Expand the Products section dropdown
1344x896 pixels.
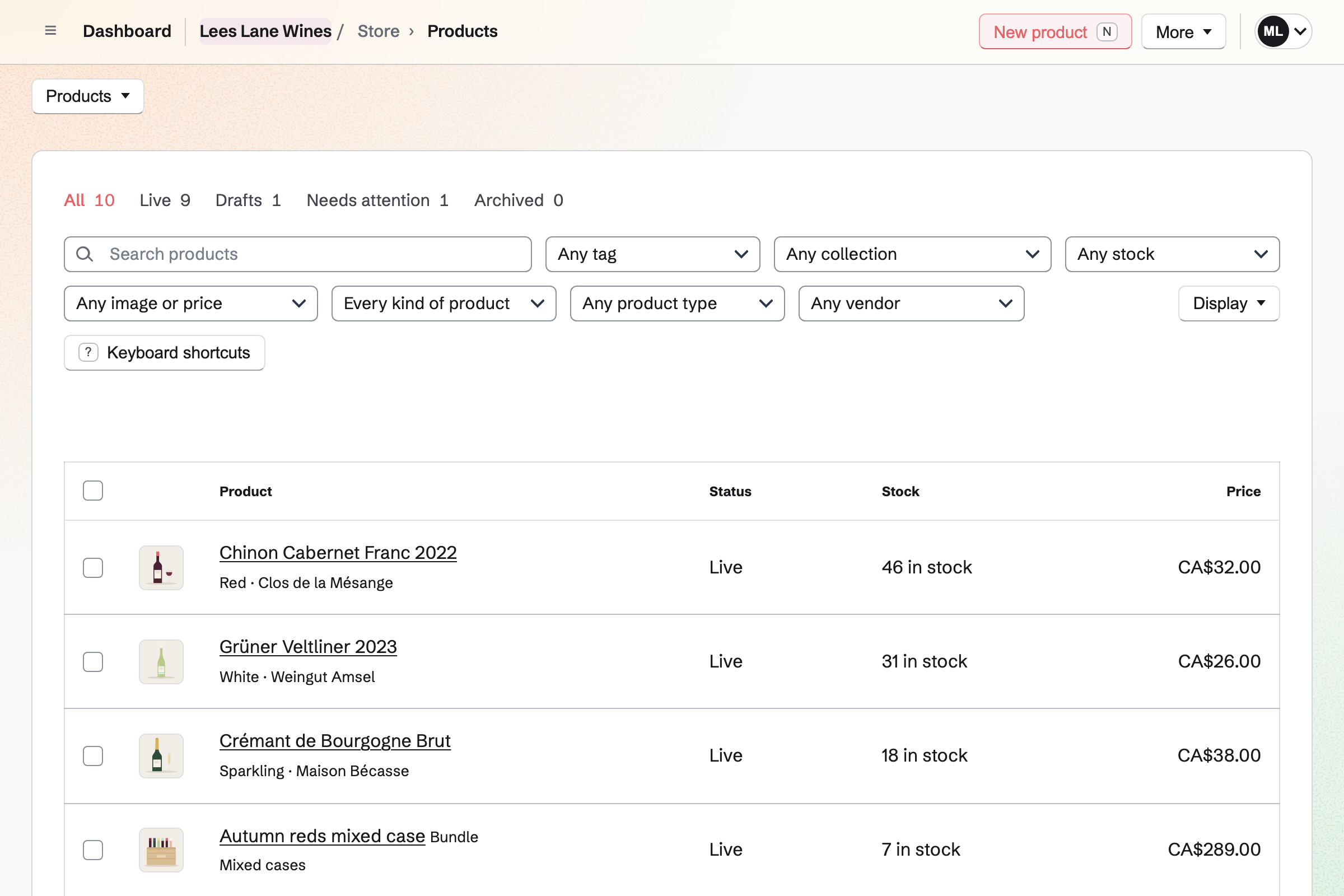88,96
